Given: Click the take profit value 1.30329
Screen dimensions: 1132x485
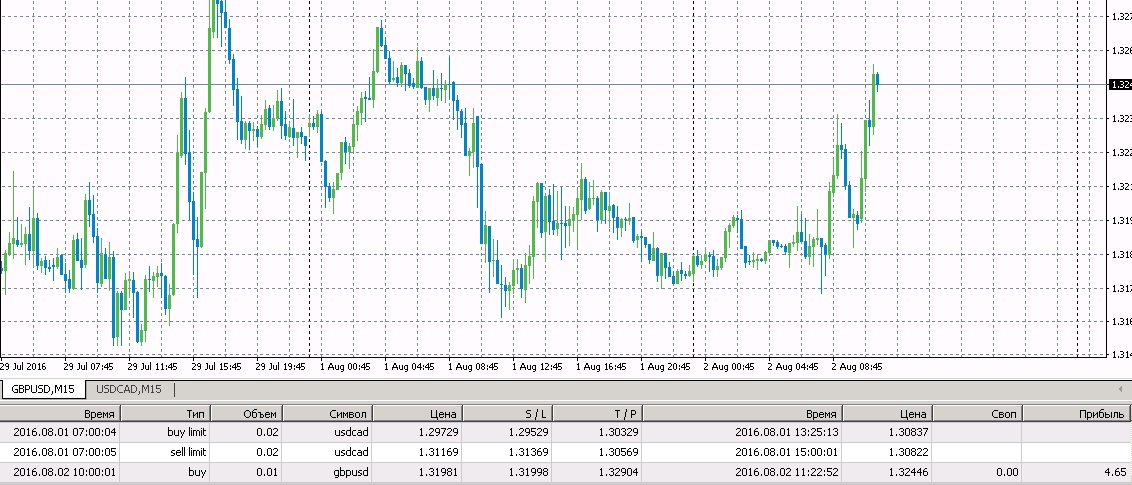Looking at the screenshot, I should pos(618,432).
